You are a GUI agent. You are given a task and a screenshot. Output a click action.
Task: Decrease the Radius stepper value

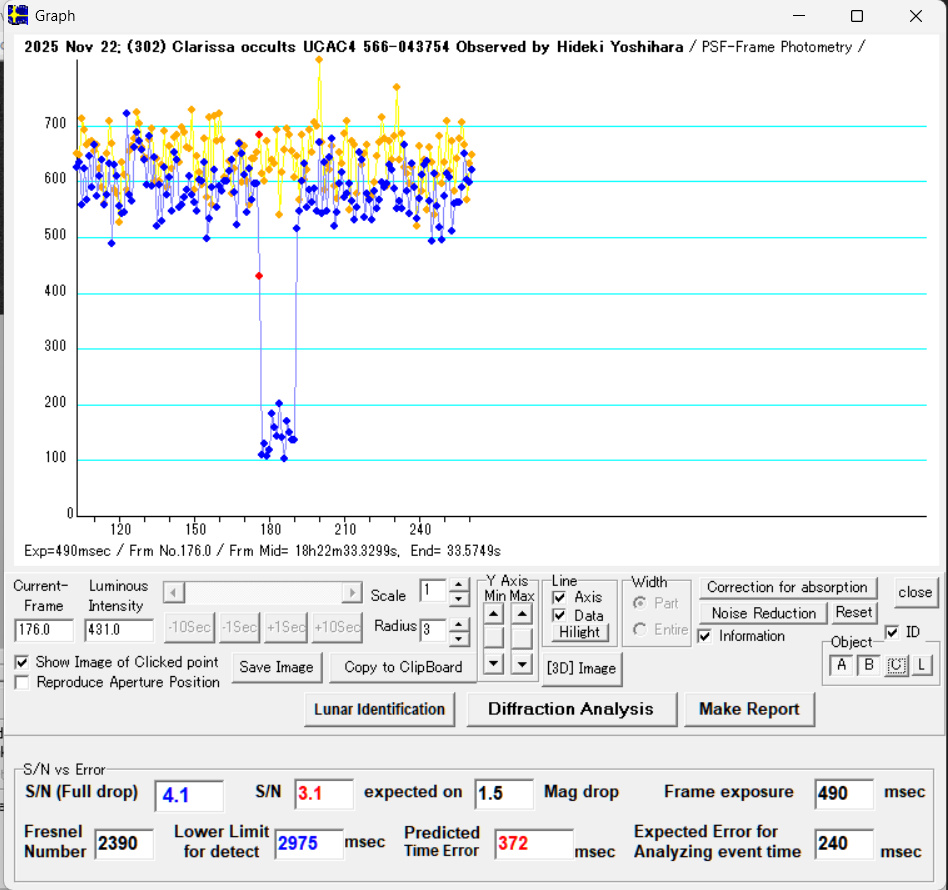(459, 637)
